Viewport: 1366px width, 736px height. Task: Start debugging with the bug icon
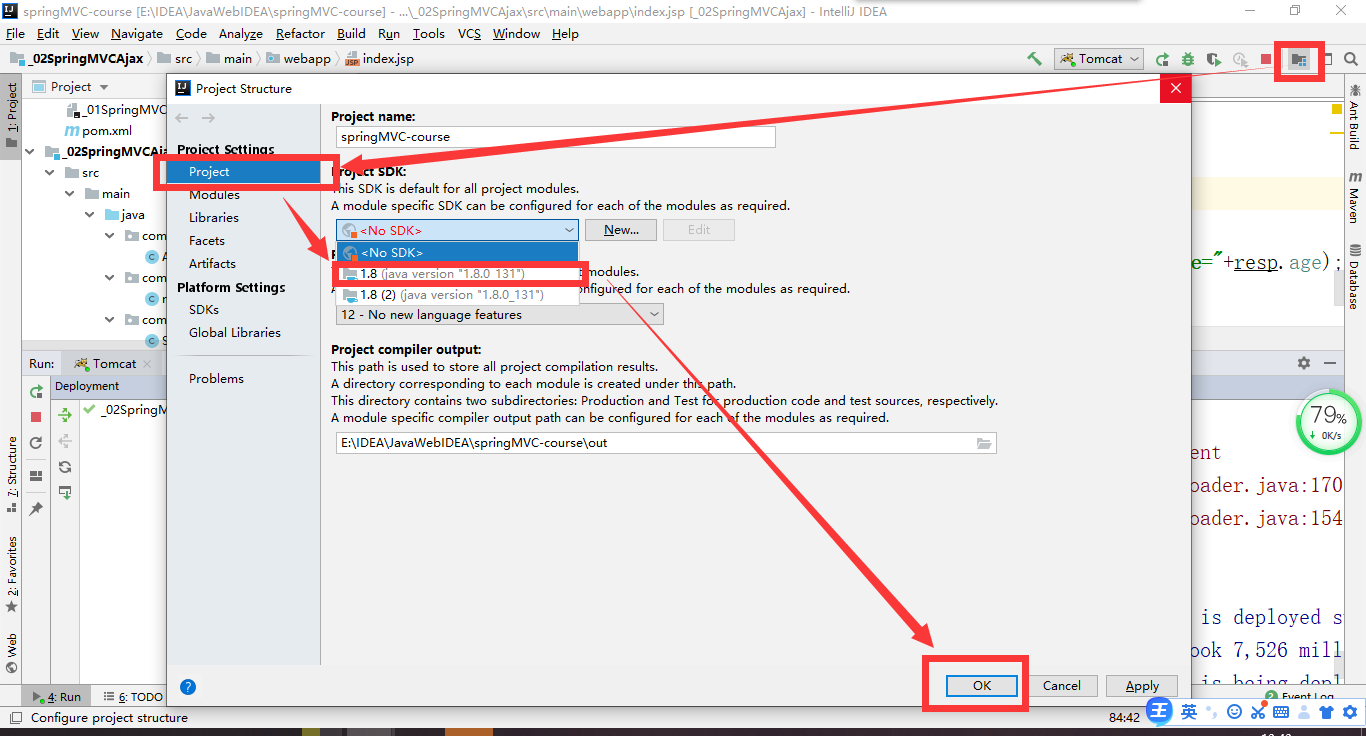1187,59
